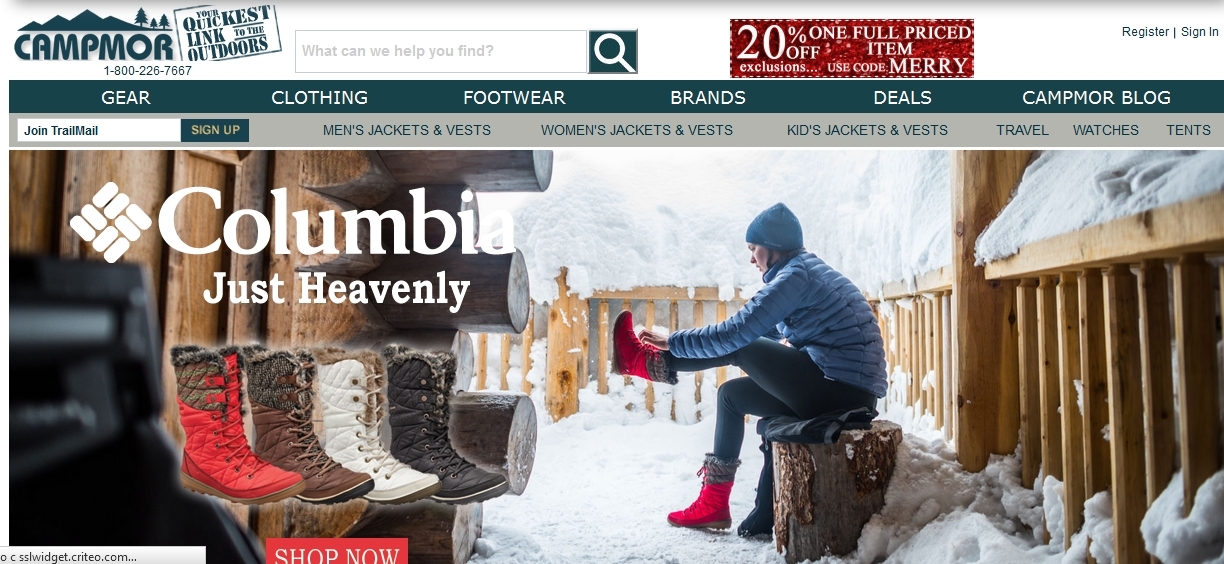This screenshot has height=564, width=1224.
Task: Focus the Join TrailMail email field
Action: pyautogui.click(x=99, y=130)
